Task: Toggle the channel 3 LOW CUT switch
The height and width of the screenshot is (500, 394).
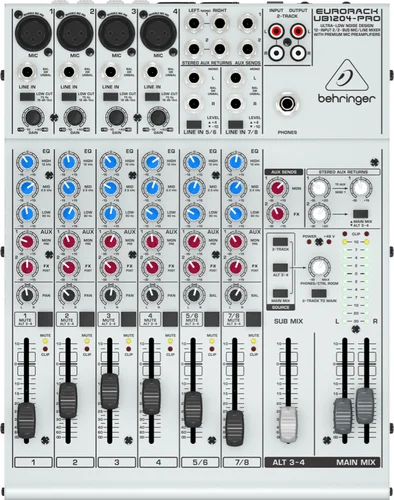Action: point(110,97)
